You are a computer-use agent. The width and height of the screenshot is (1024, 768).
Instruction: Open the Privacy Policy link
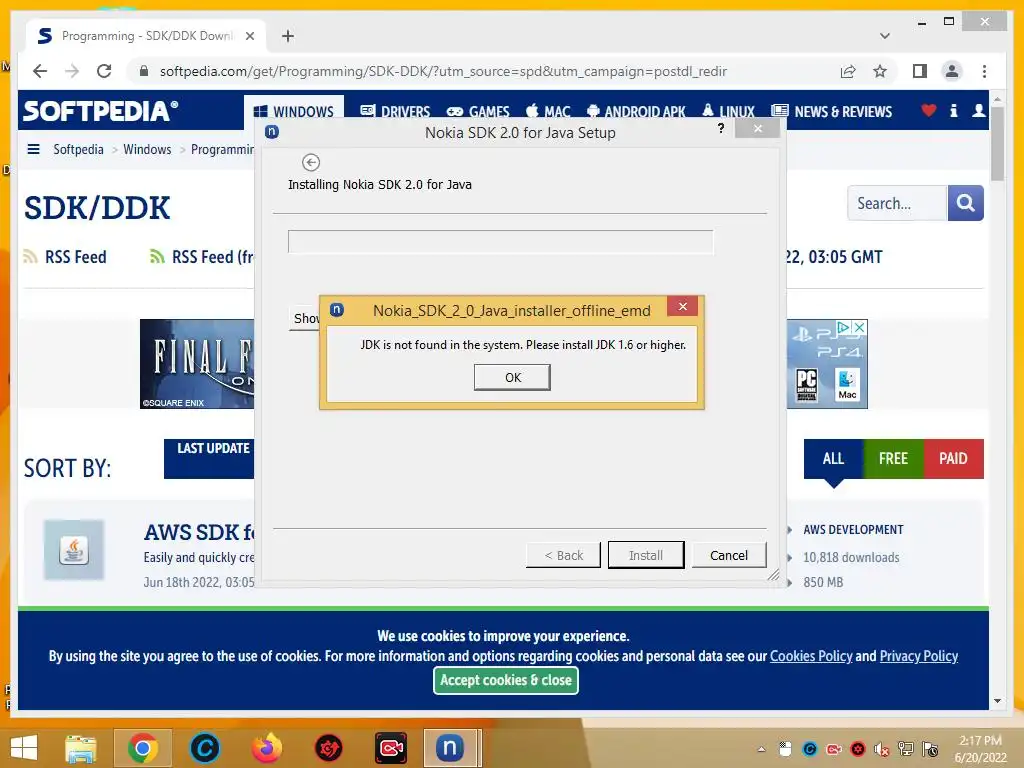tap(919, 656)
